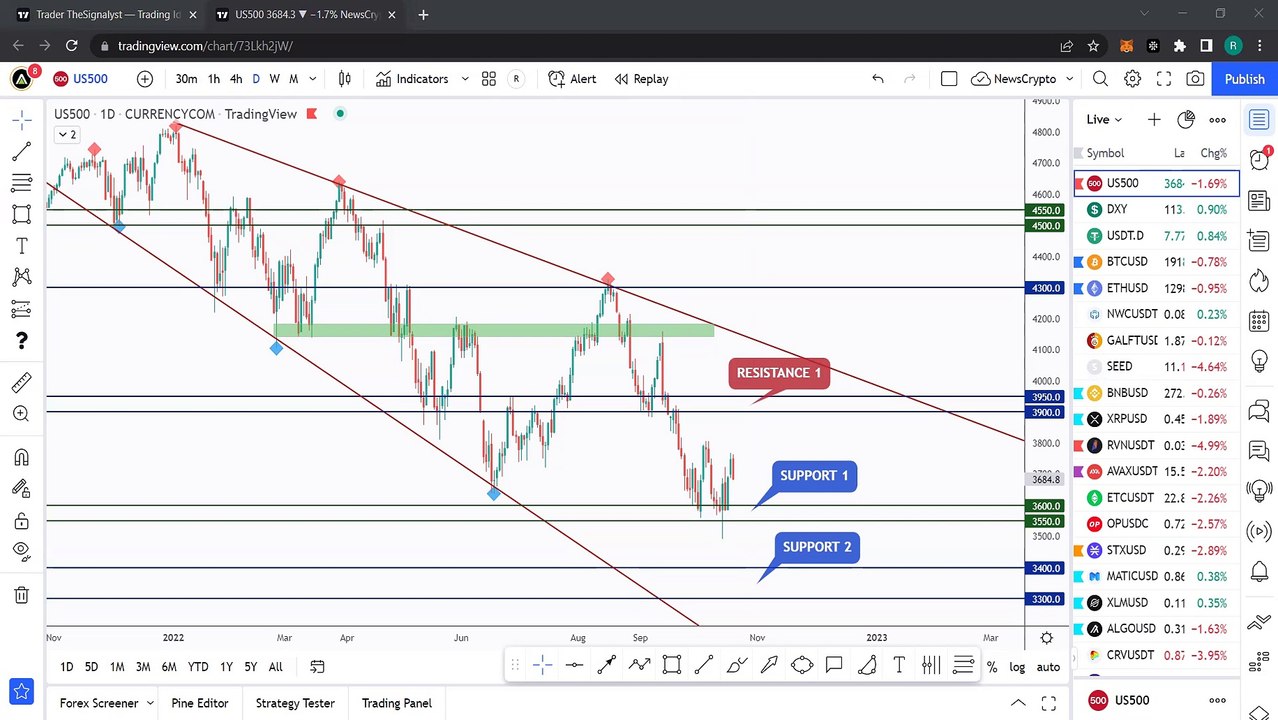Start bar Replay mode

[x=641, y=79]
